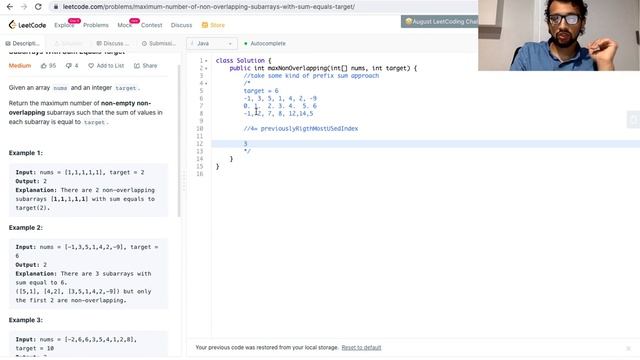Collapse the class Solution fold arrow on line 1
This screenshot has width=640, height=360.
[x=206, y=61]
